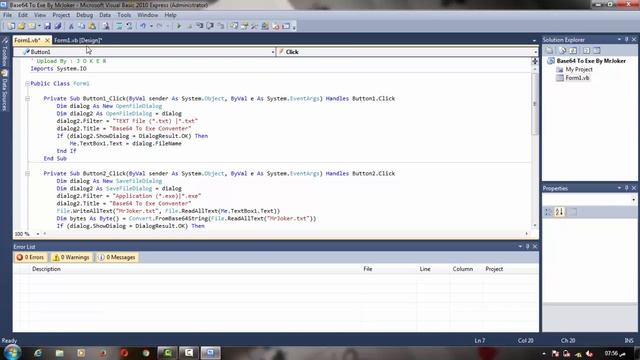Click the Solution Explorer toolbar icon

(x=233, y=26)
